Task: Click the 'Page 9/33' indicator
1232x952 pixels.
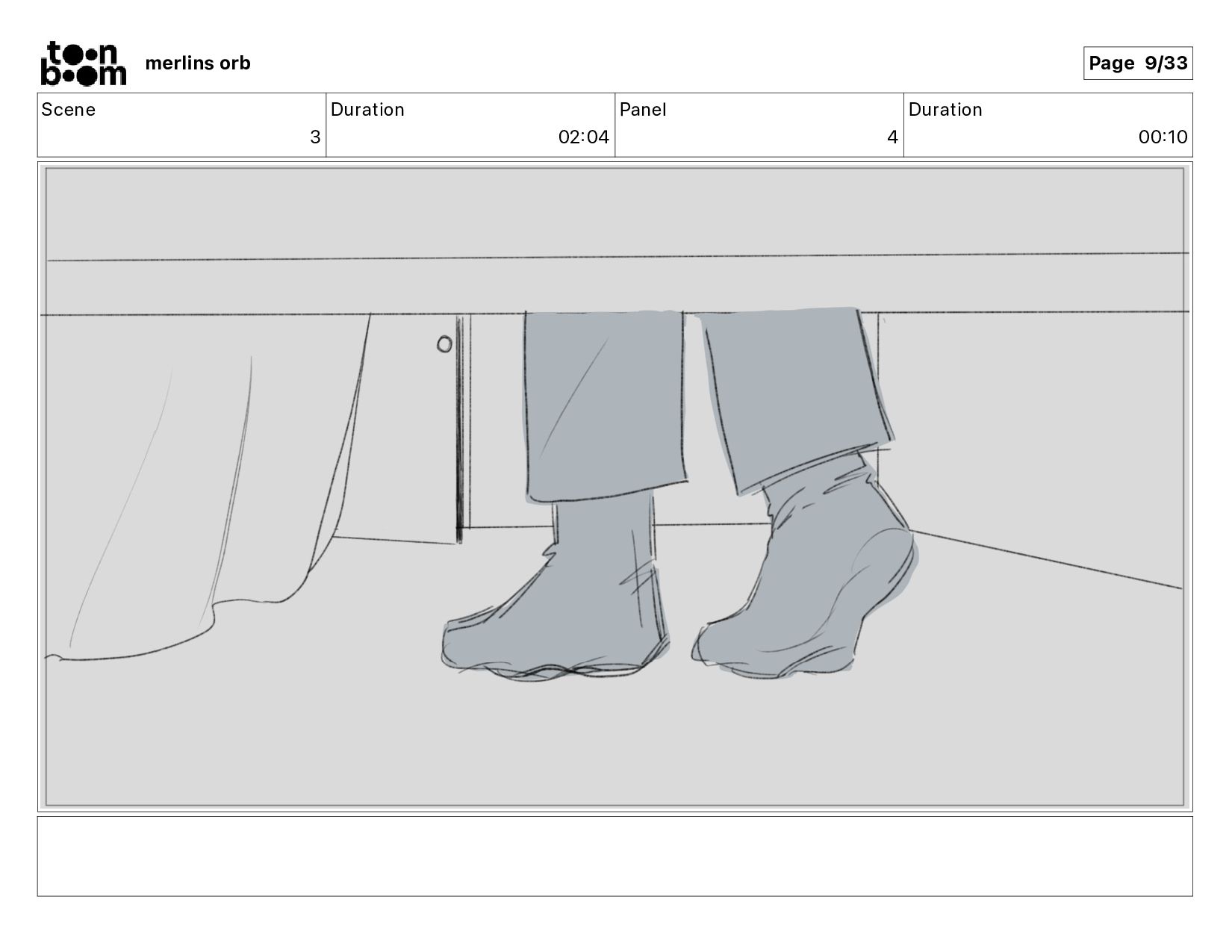Action: pos(1137,63)
